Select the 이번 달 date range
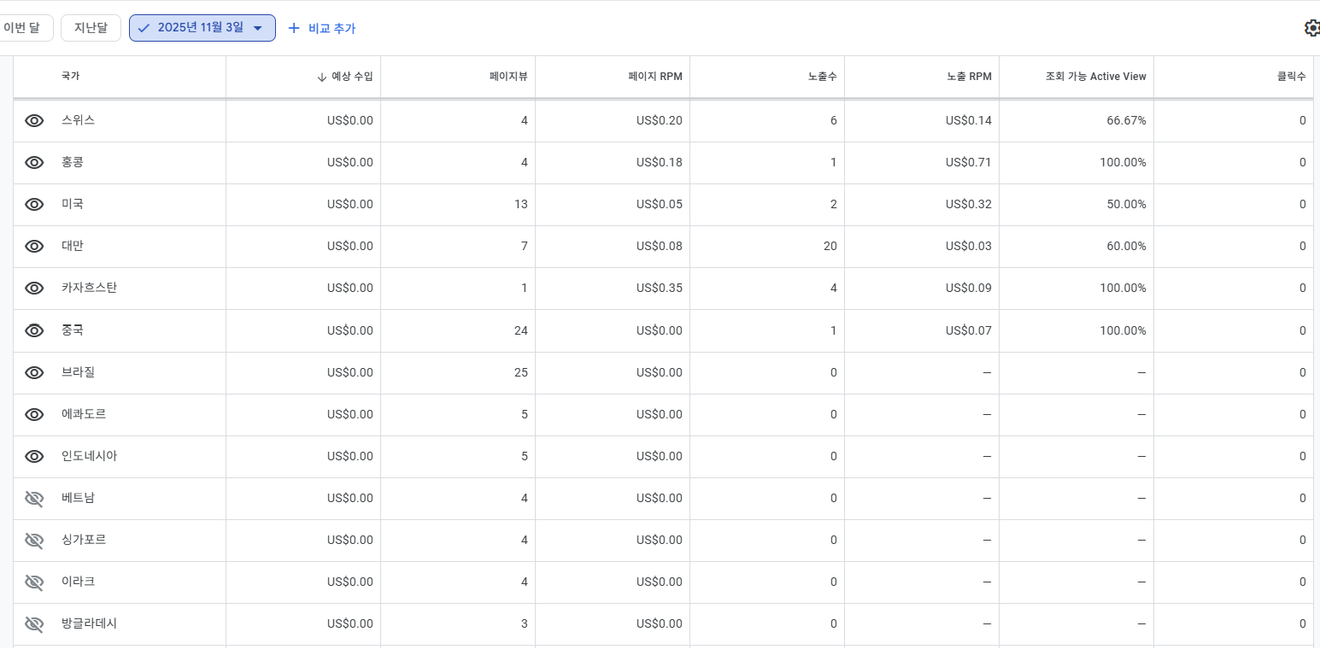 click(22, 28)
